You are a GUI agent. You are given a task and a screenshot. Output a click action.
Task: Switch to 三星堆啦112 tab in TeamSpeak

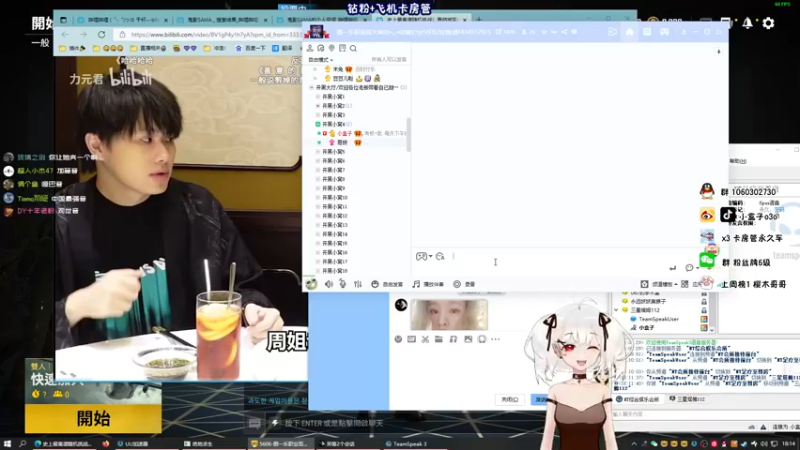pyautogui.click(x=687, y=399)
